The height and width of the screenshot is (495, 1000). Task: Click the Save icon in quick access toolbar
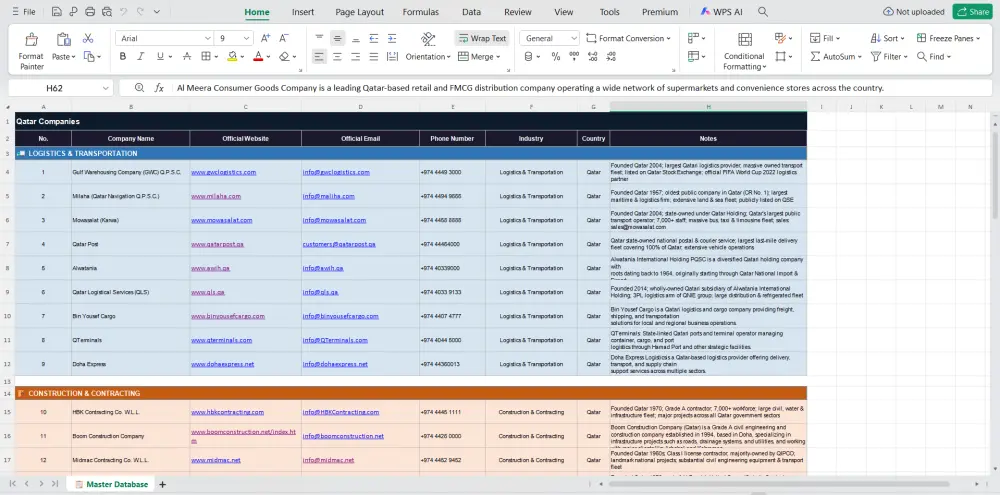tap(57, 11)
